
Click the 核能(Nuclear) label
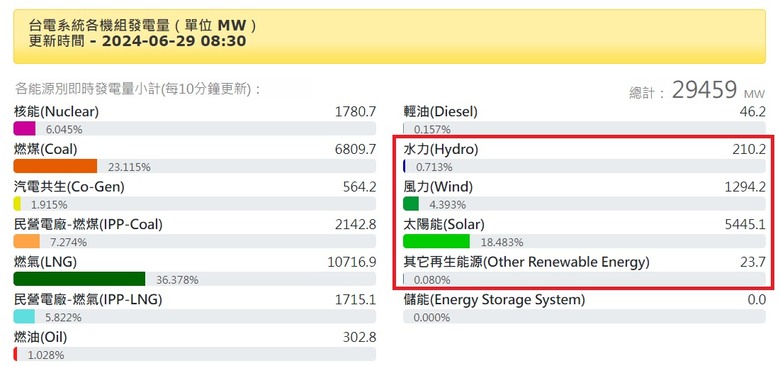click(x=56, y=112)
